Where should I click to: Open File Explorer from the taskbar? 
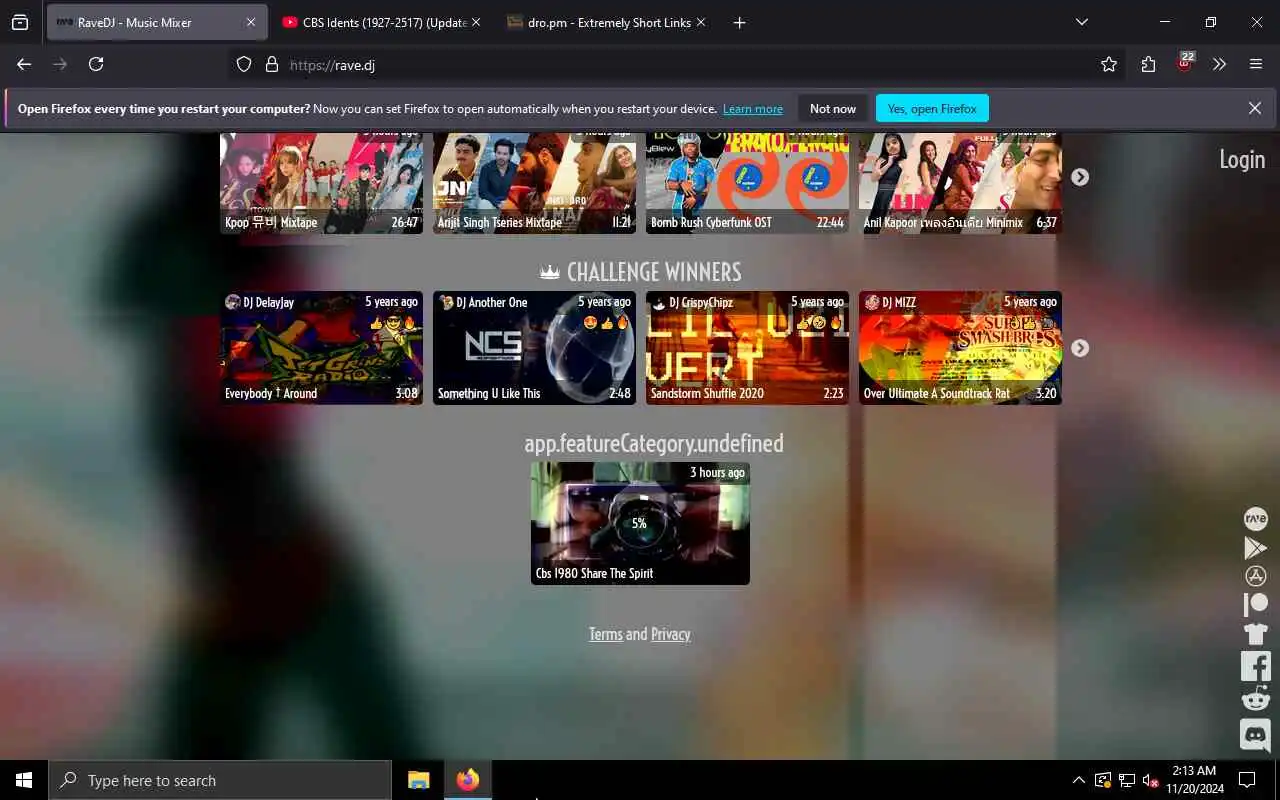tap(418, 780)
